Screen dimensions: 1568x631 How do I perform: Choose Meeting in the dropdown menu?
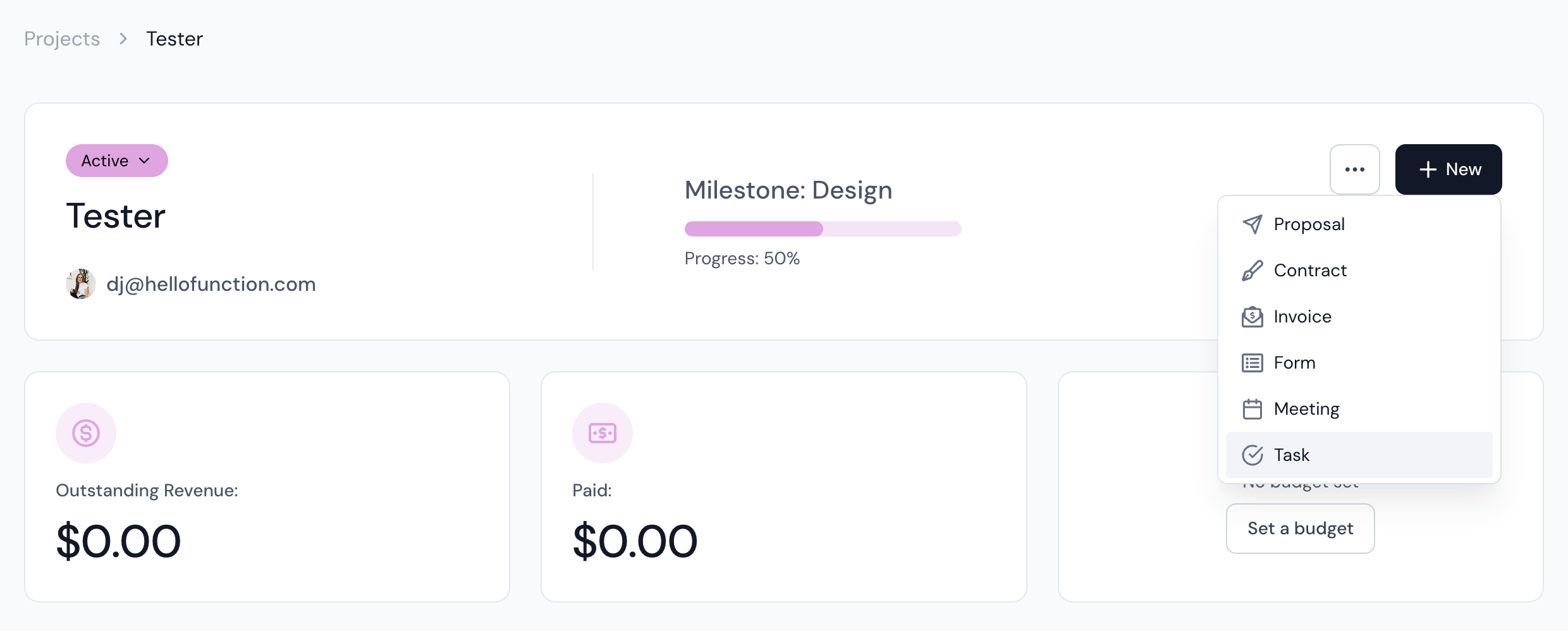tap(1306, 409)
